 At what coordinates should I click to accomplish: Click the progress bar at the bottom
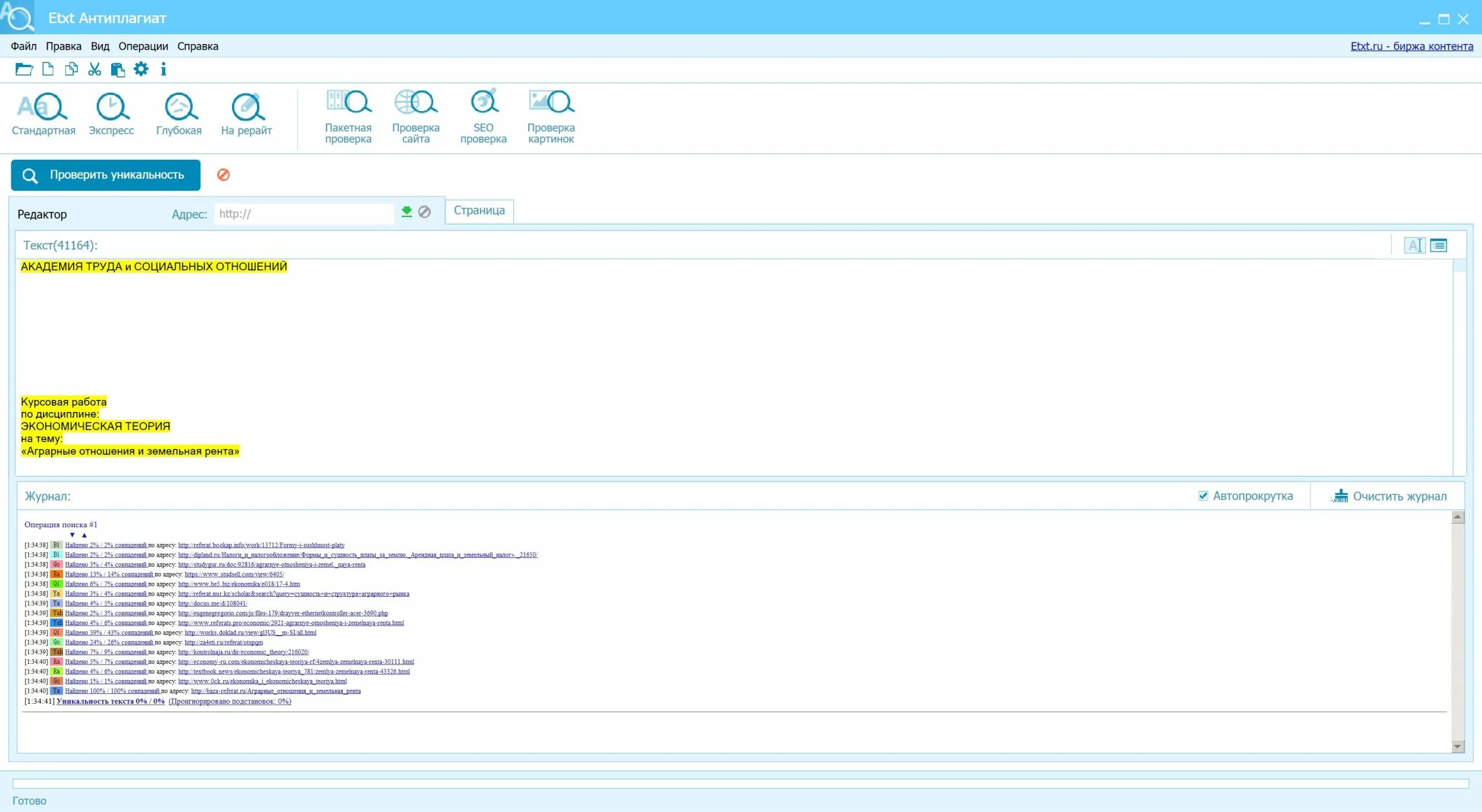tap(741, 783)
